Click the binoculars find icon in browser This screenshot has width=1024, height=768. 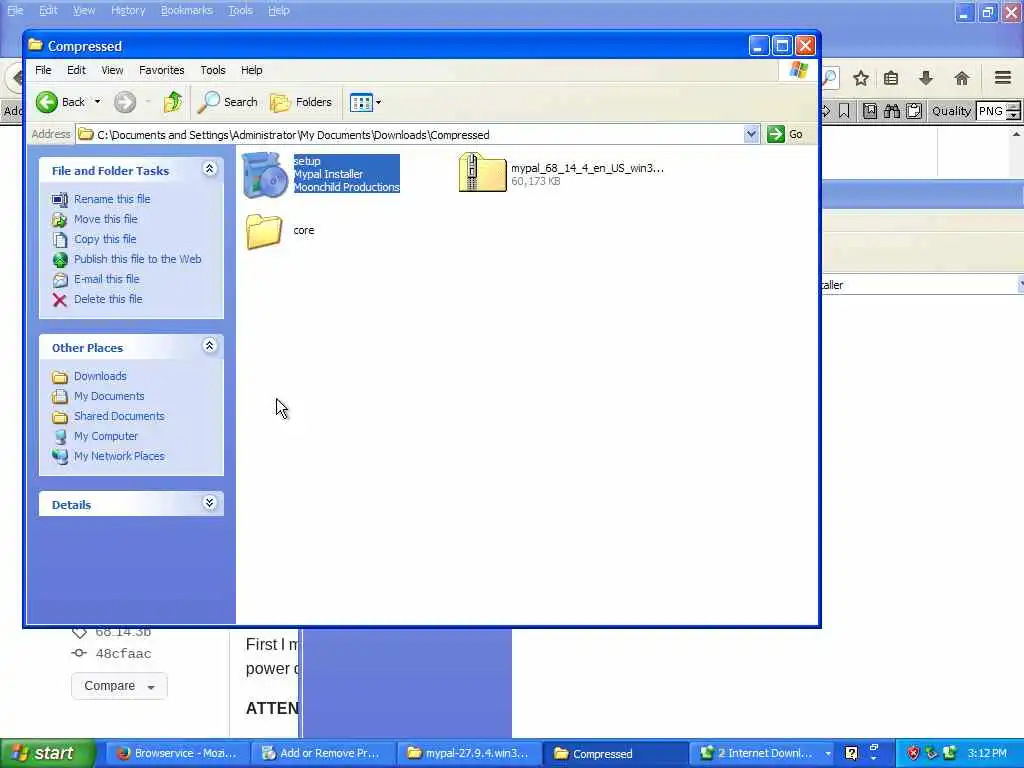(x=891, y=111)
